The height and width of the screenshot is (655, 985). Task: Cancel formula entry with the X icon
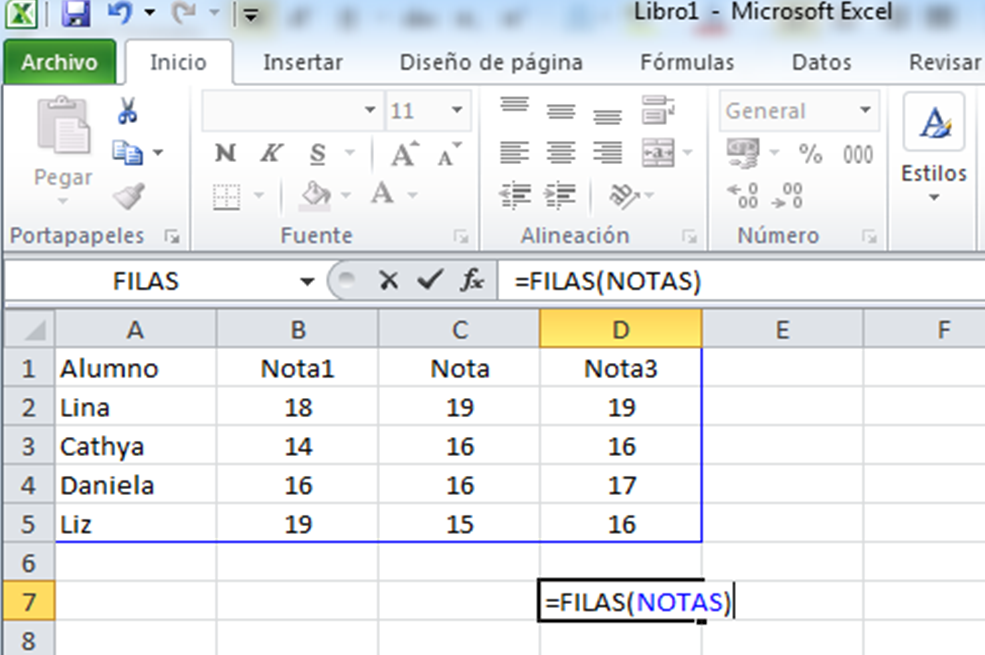388,282
